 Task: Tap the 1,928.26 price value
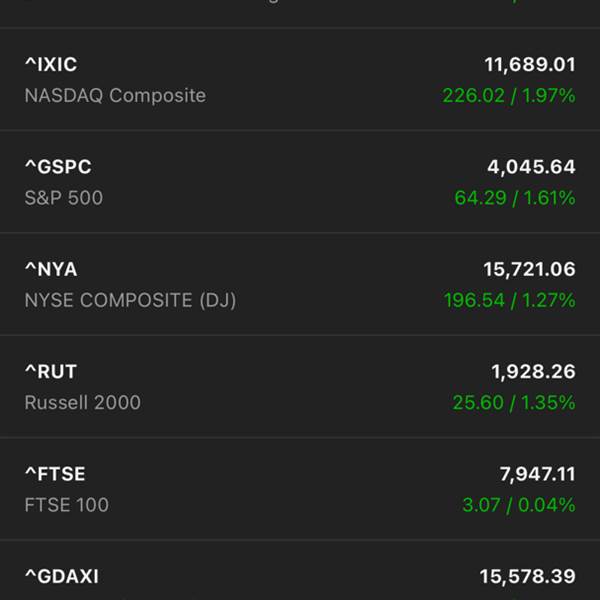coord(533,372)
